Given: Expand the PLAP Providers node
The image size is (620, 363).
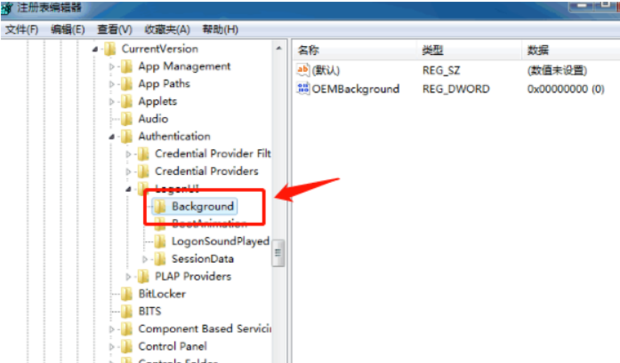Looking at the screenshot, I should [128, 276].
